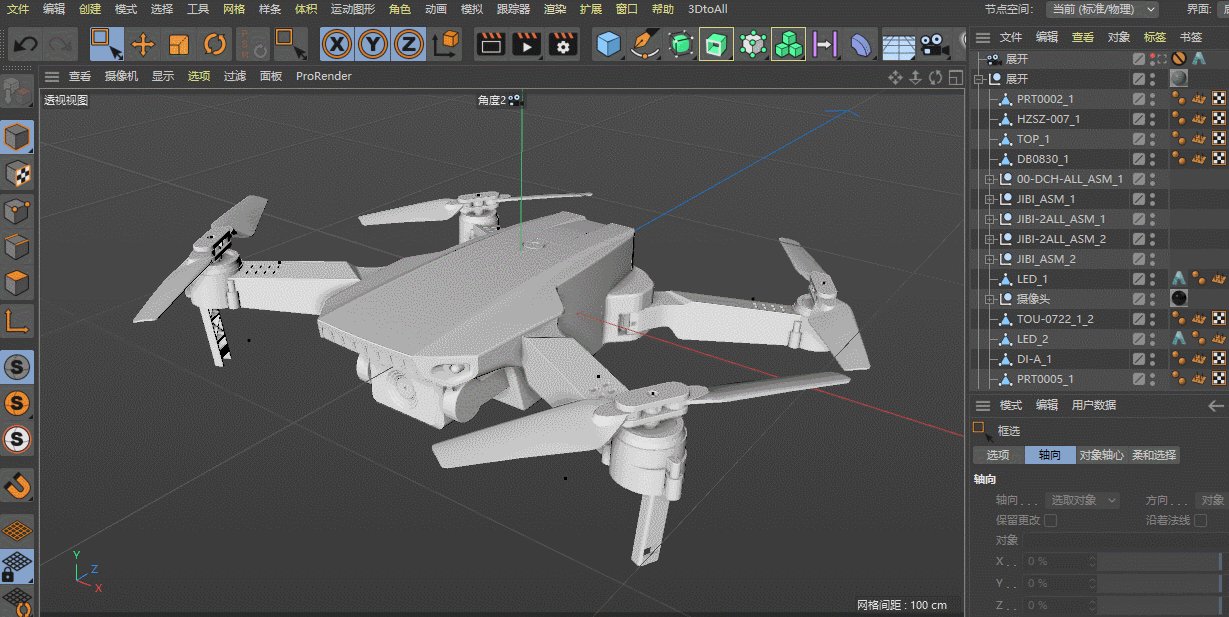Add a camera object
Viewport: 1229px width, 617px height.
tap(934, 45)
